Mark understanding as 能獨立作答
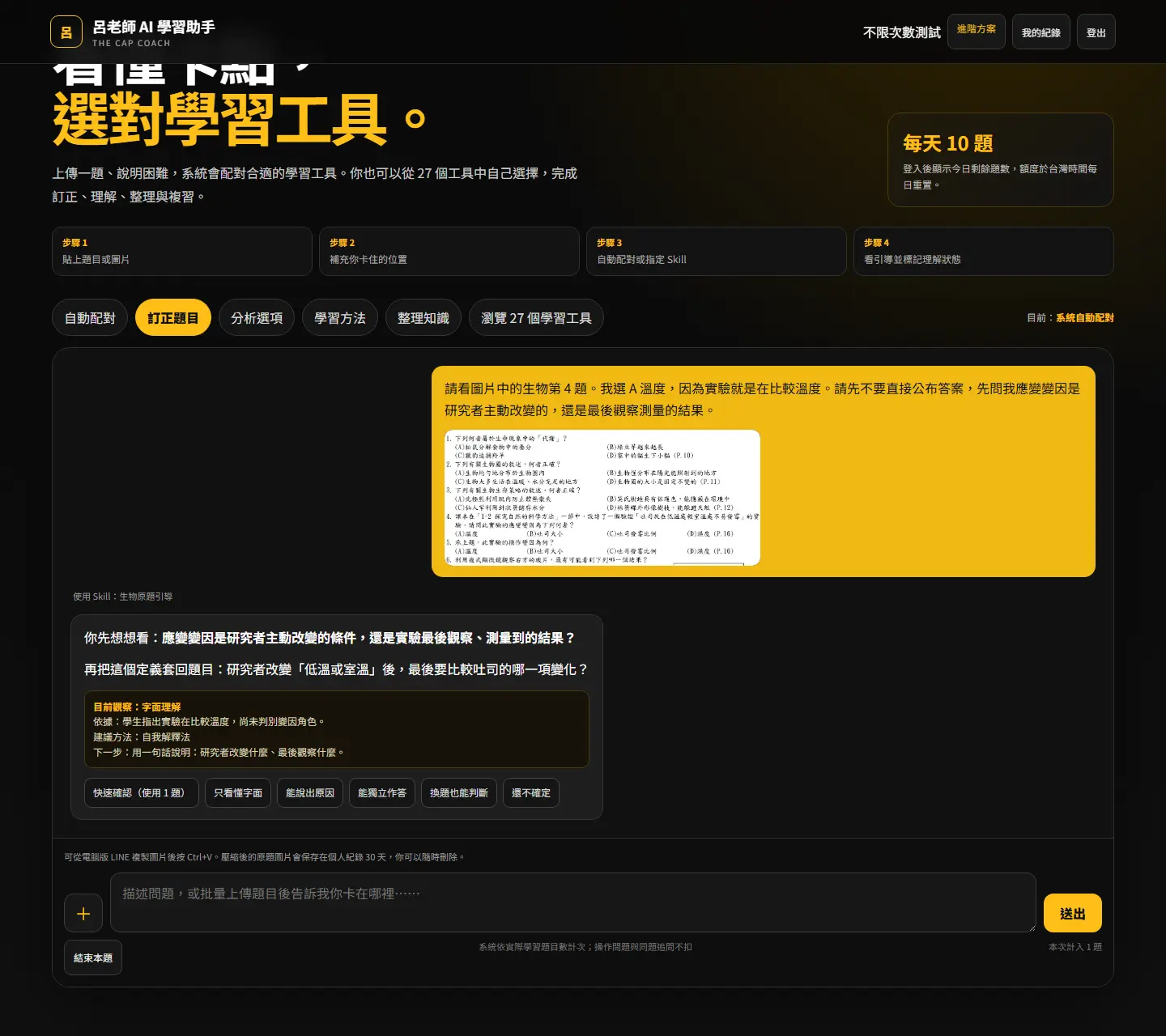 coord(382,793)
